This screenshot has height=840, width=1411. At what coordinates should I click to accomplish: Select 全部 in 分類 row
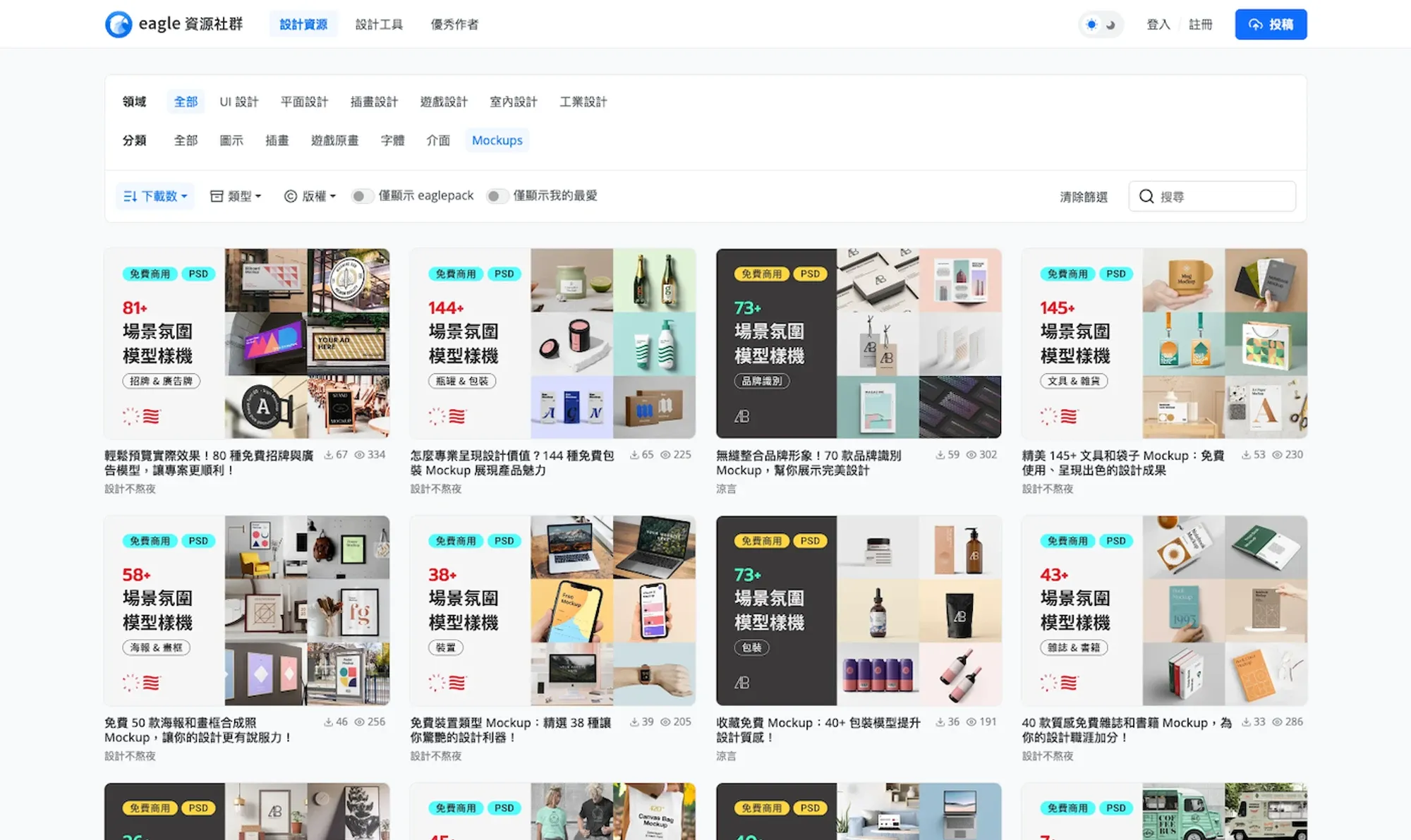click(x=186, y=140)
